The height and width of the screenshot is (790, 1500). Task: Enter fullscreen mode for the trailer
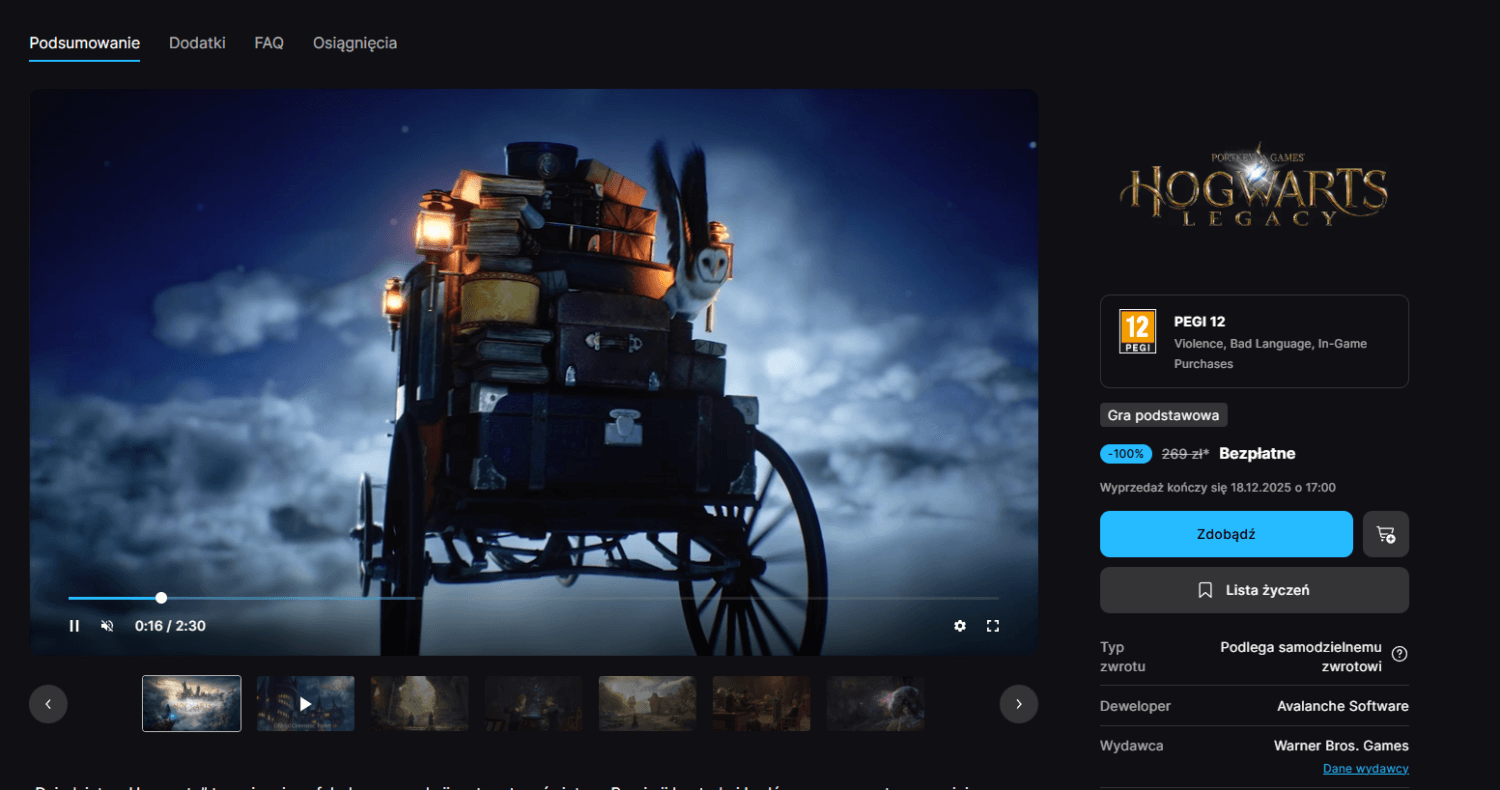pyautogui.click(x=993, y=625)
